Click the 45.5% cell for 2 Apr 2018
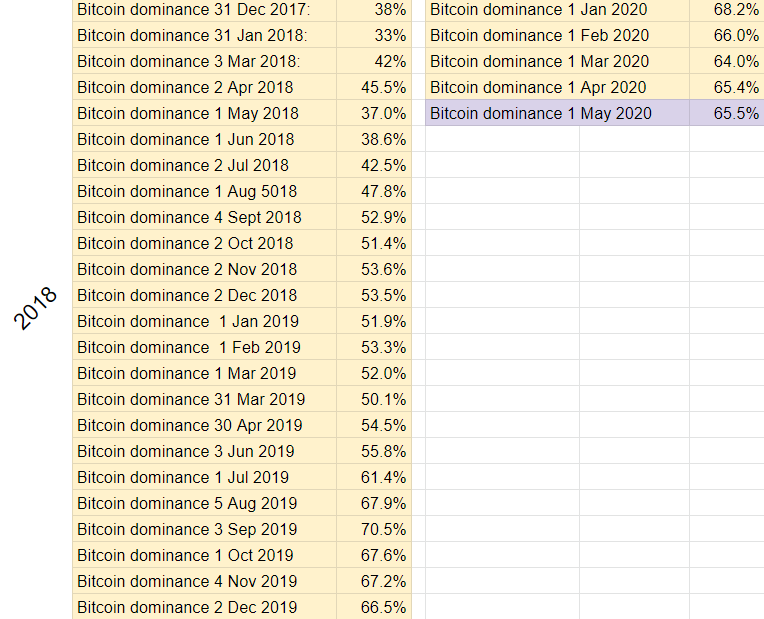 coord(374,87)
